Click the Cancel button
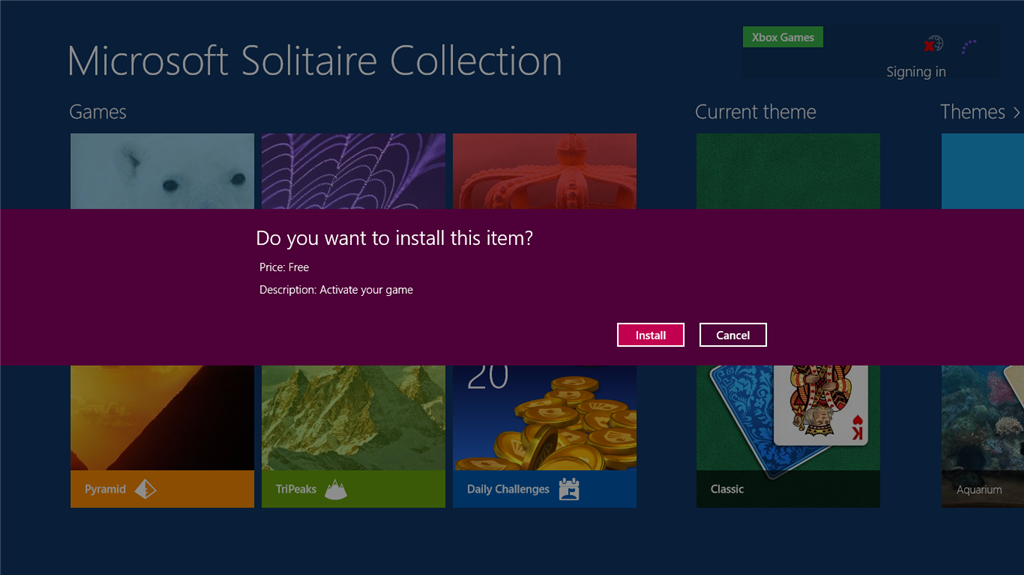Screen dimensions: 1024x575 pyautogui.click(x=733, y=335)
